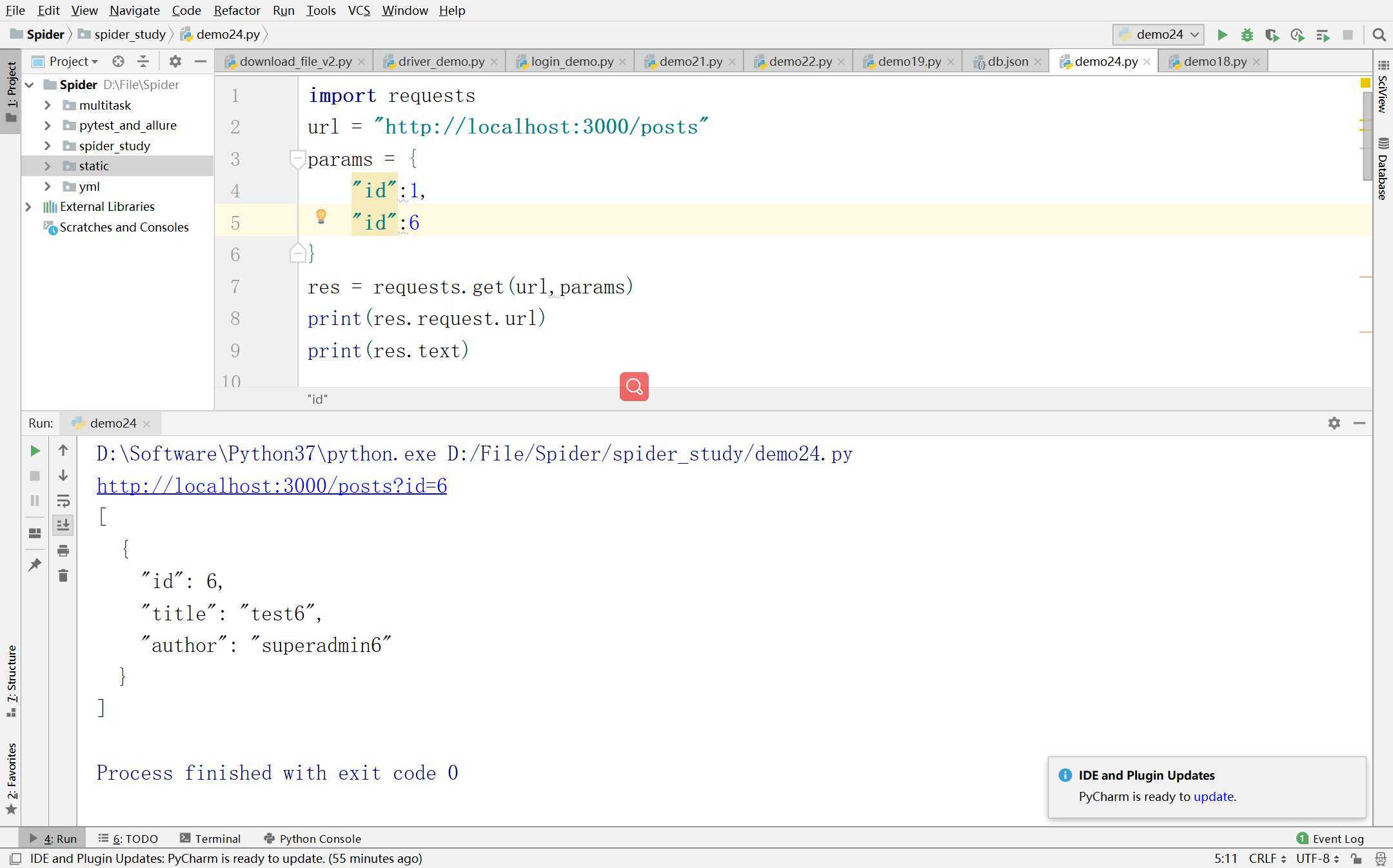This screenshot has height=868, width=1393.
Task: Open the UTF-8 encoding selector
Action: point(1318,858)
